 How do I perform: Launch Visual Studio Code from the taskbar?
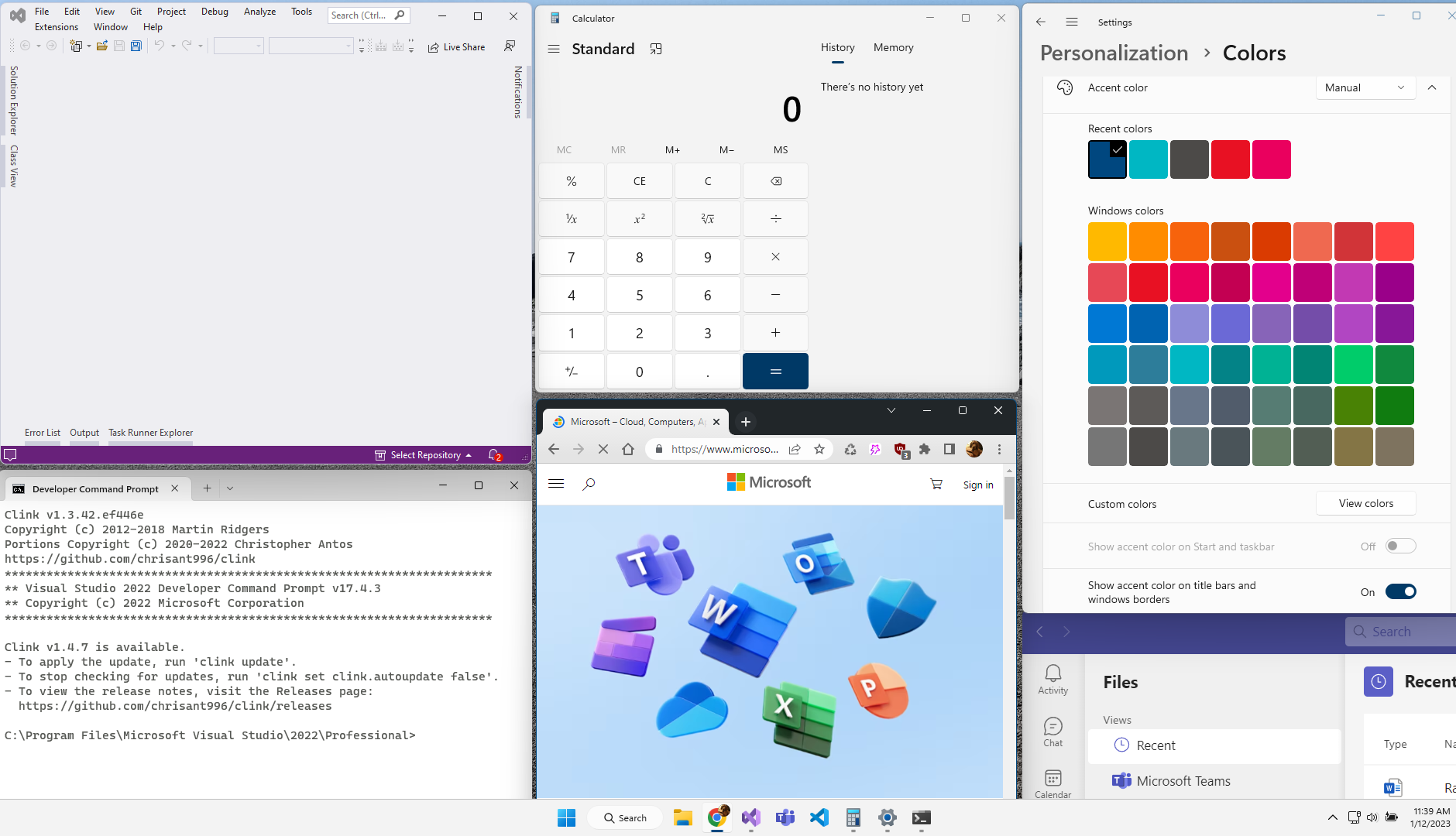[x=819, y=817]
